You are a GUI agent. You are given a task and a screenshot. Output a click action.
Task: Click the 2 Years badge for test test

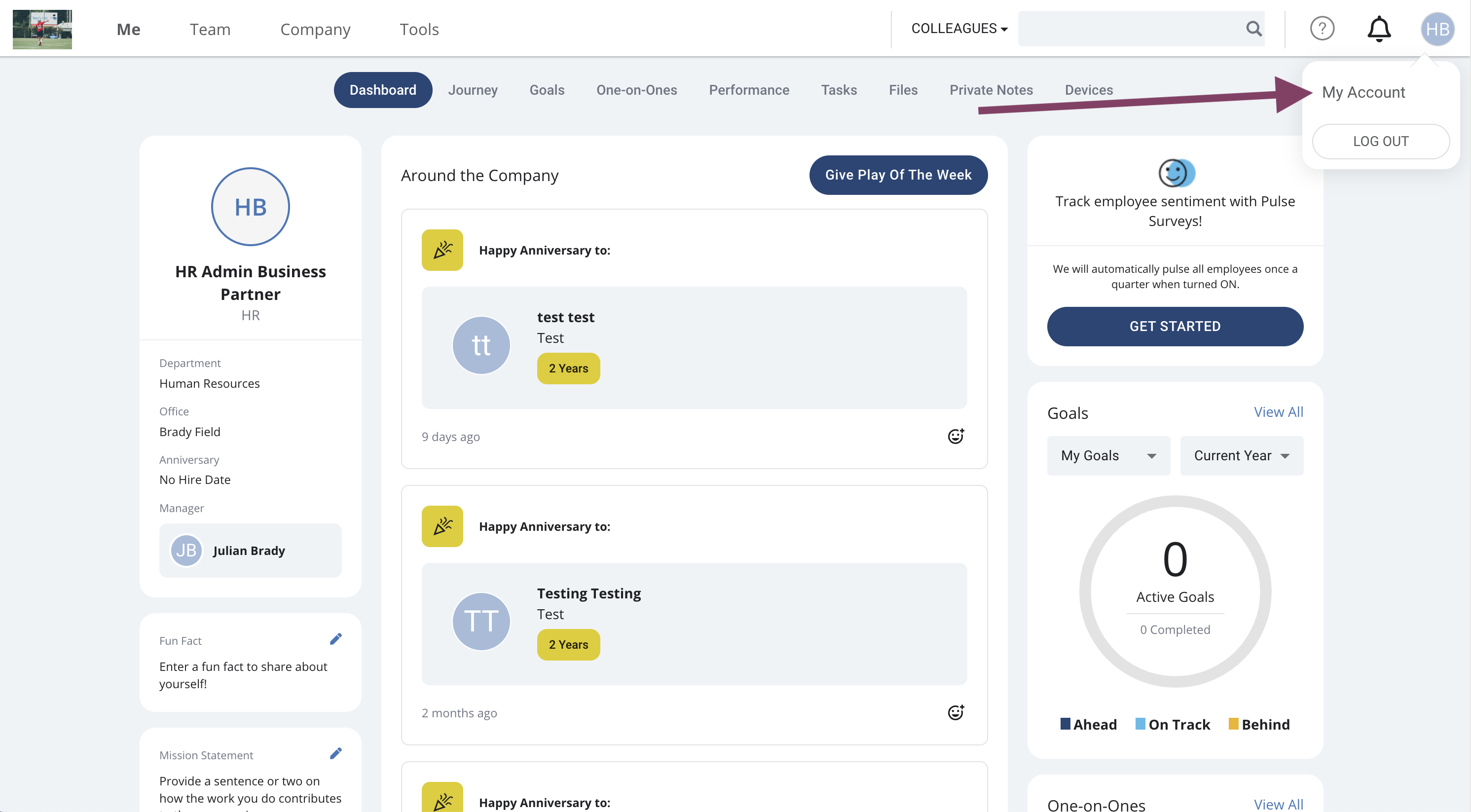[x=568, y=369]
